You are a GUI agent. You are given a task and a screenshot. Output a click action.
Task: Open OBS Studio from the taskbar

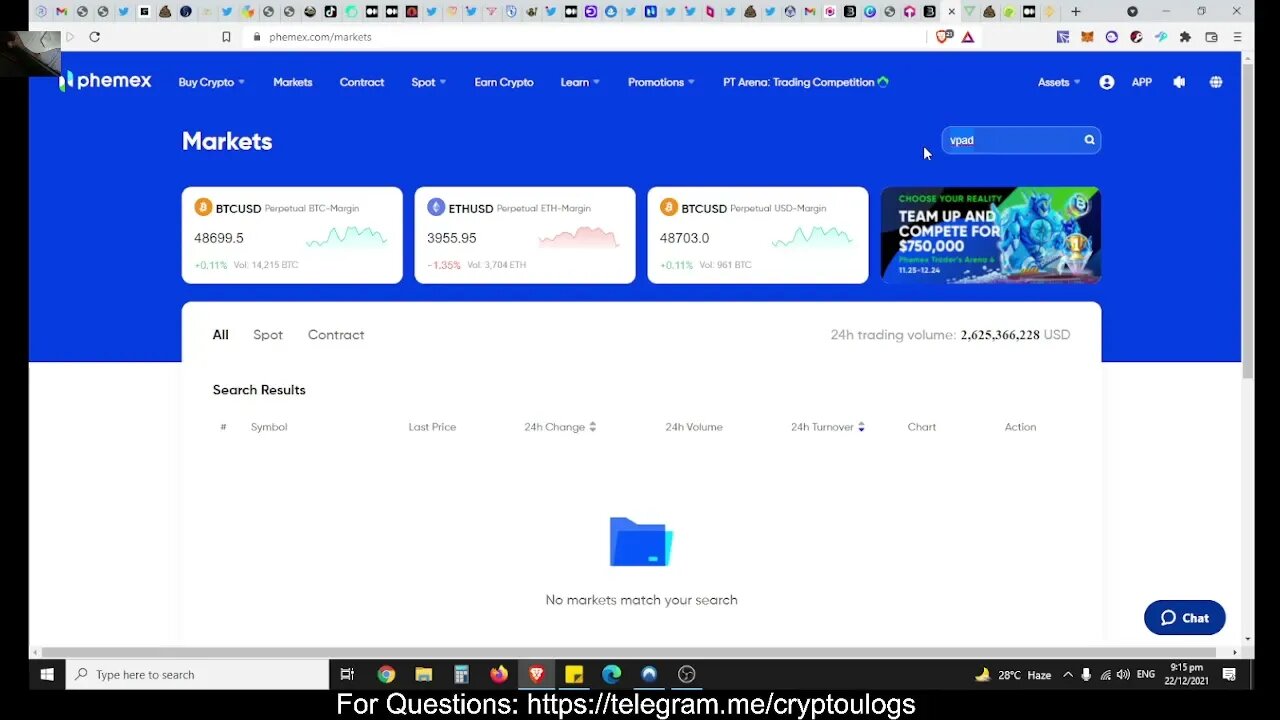click(x=686, y=675)
